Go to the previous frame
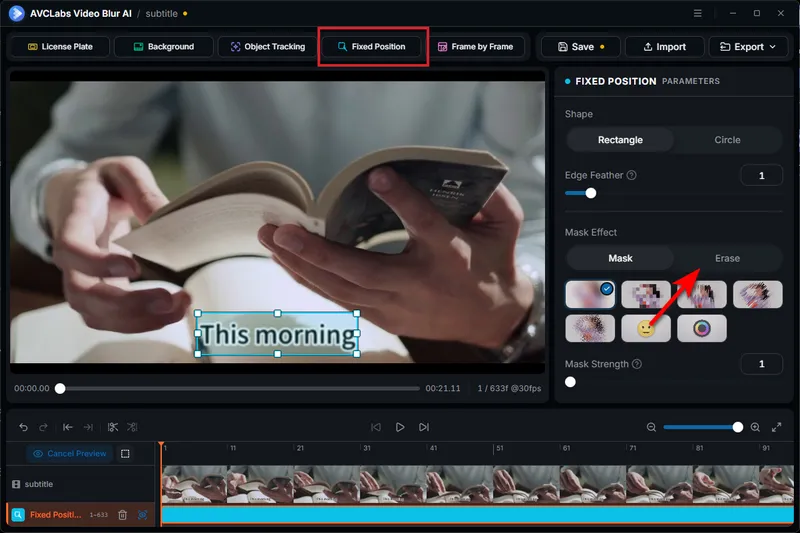800x533 pixels. [x=376, y=427]
